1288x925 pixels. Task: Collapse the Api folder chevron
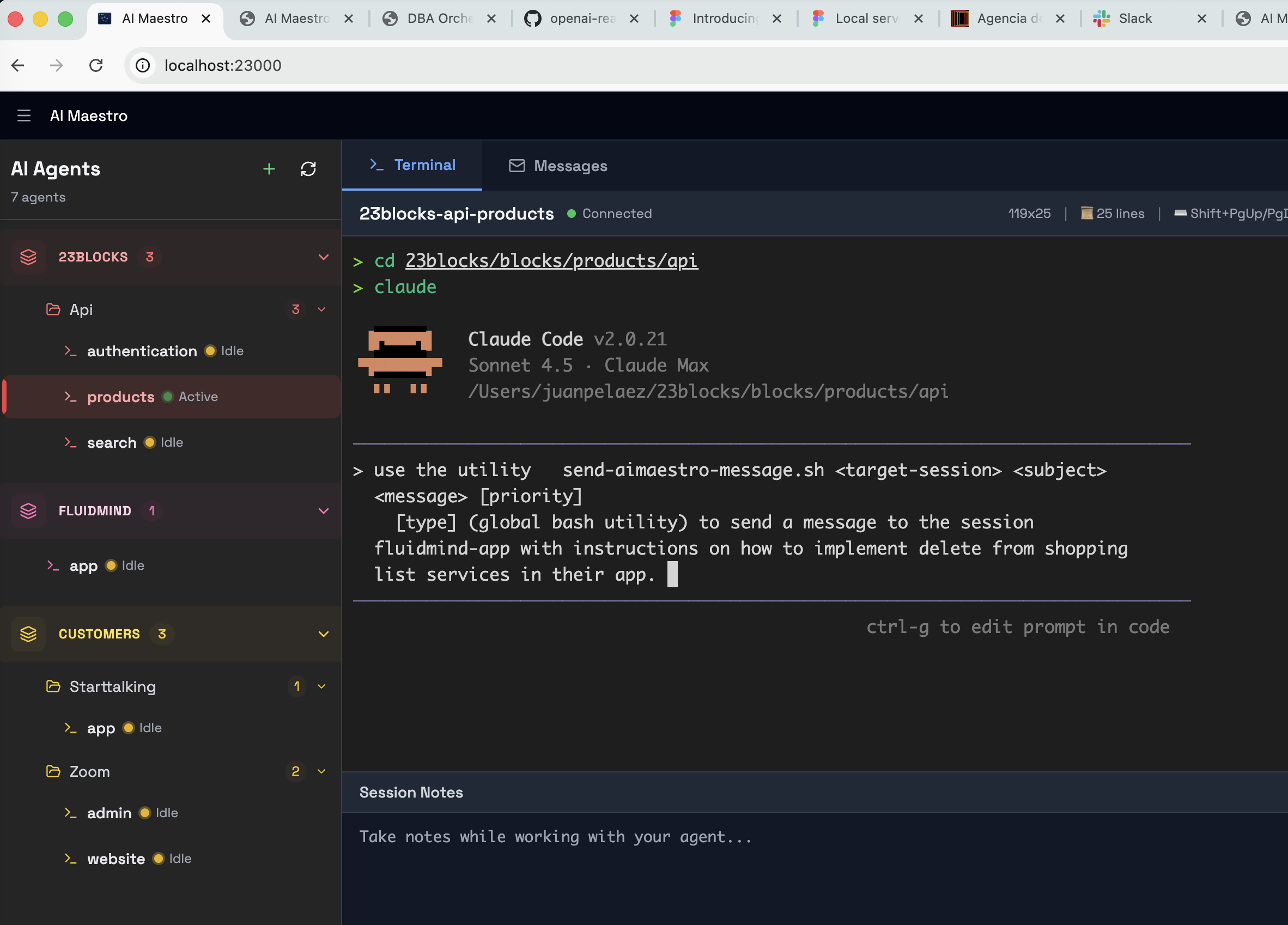(x=321, y=309)
